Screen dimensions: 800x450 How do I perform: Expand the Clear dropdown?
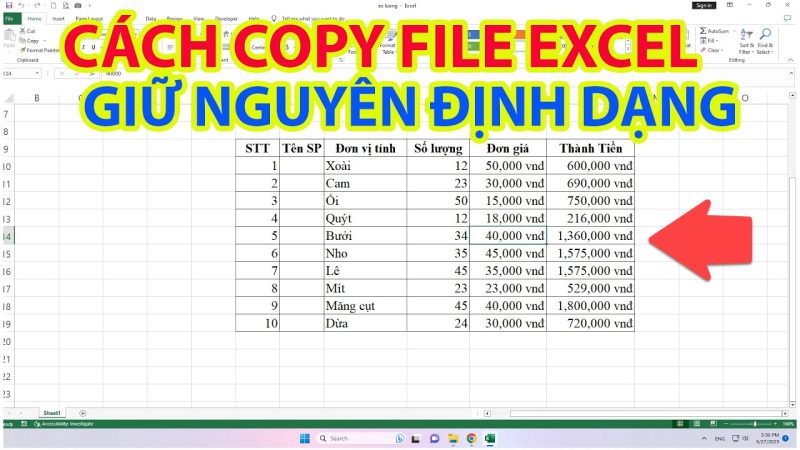722,50
